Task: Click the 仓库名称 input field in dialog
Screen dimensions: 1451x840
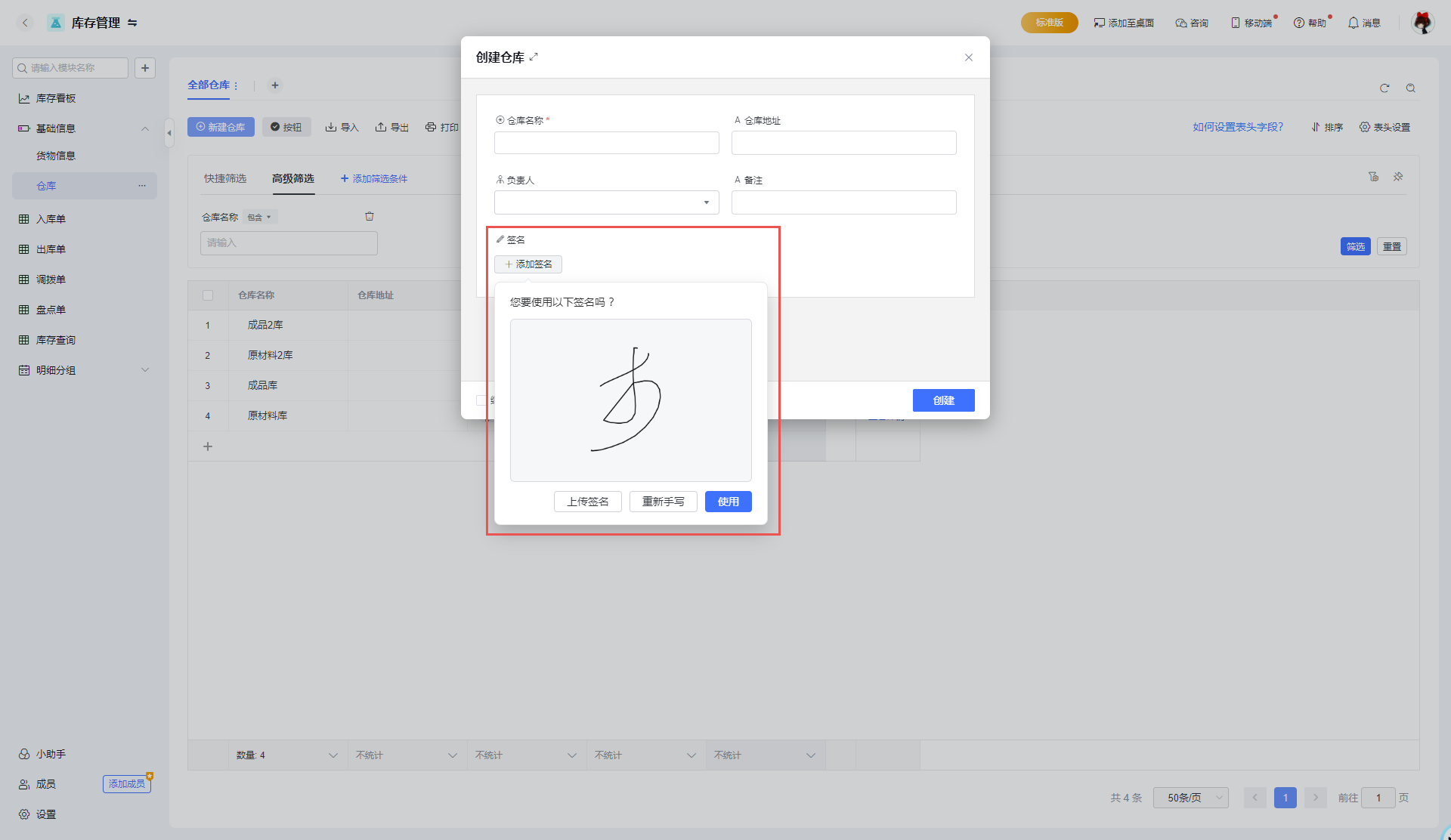Action: pyautogui.click(x=606, y=143)
